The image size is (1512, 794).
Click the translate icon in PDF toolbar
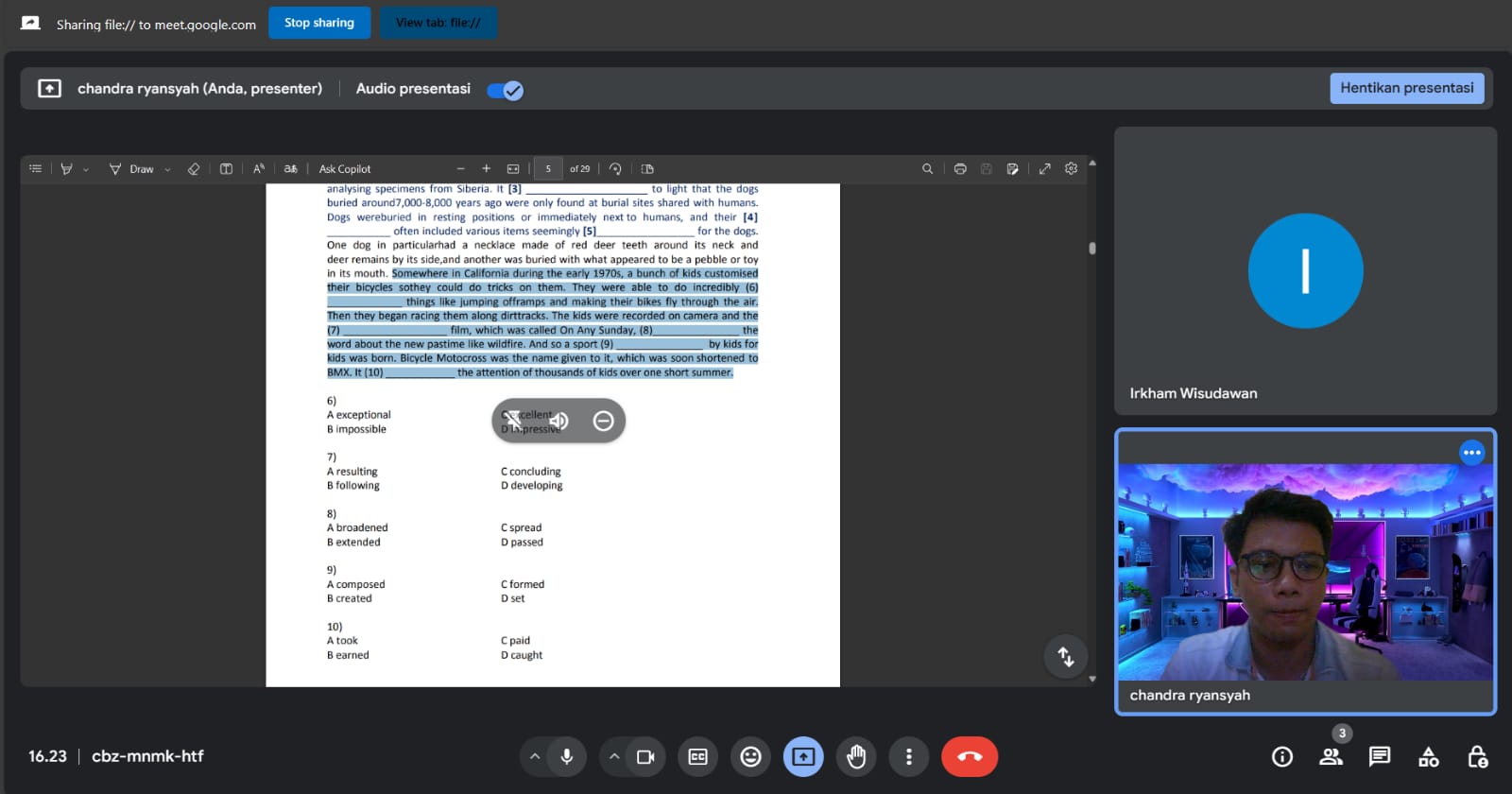[290, 168]
